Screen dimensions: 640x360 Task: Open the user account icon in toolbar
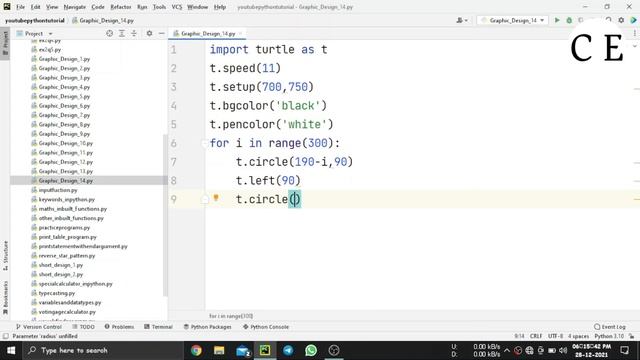tap(462, 20)
